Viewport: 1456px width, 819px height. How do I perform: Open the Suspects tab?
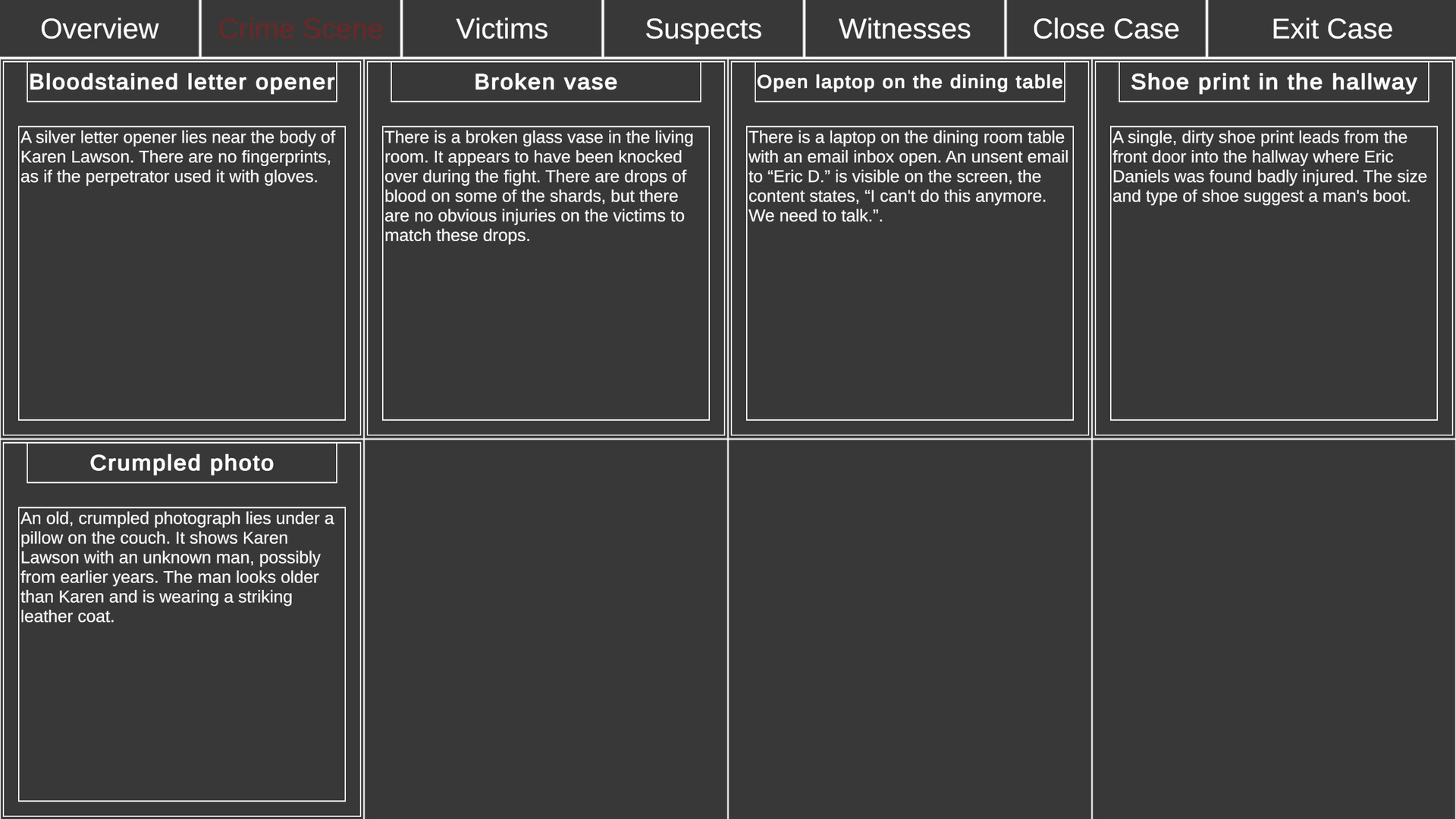click(703, 29)
